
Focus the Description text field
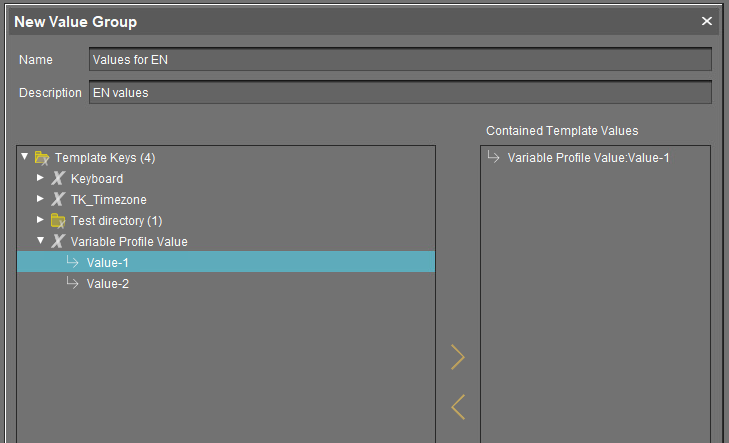400,93
